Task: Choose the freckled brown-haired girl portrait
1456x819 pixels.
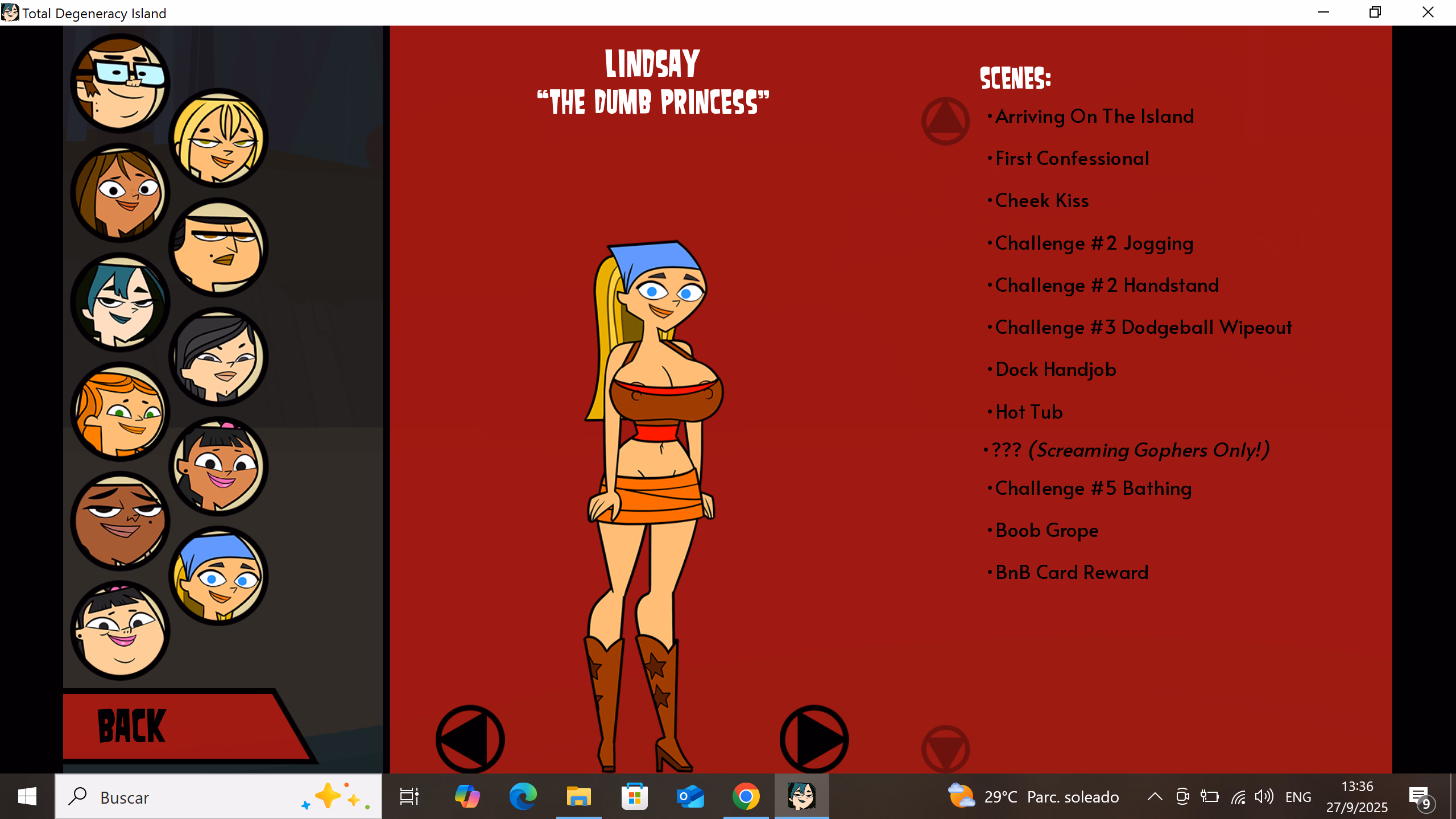Action: tap(120, 192)
